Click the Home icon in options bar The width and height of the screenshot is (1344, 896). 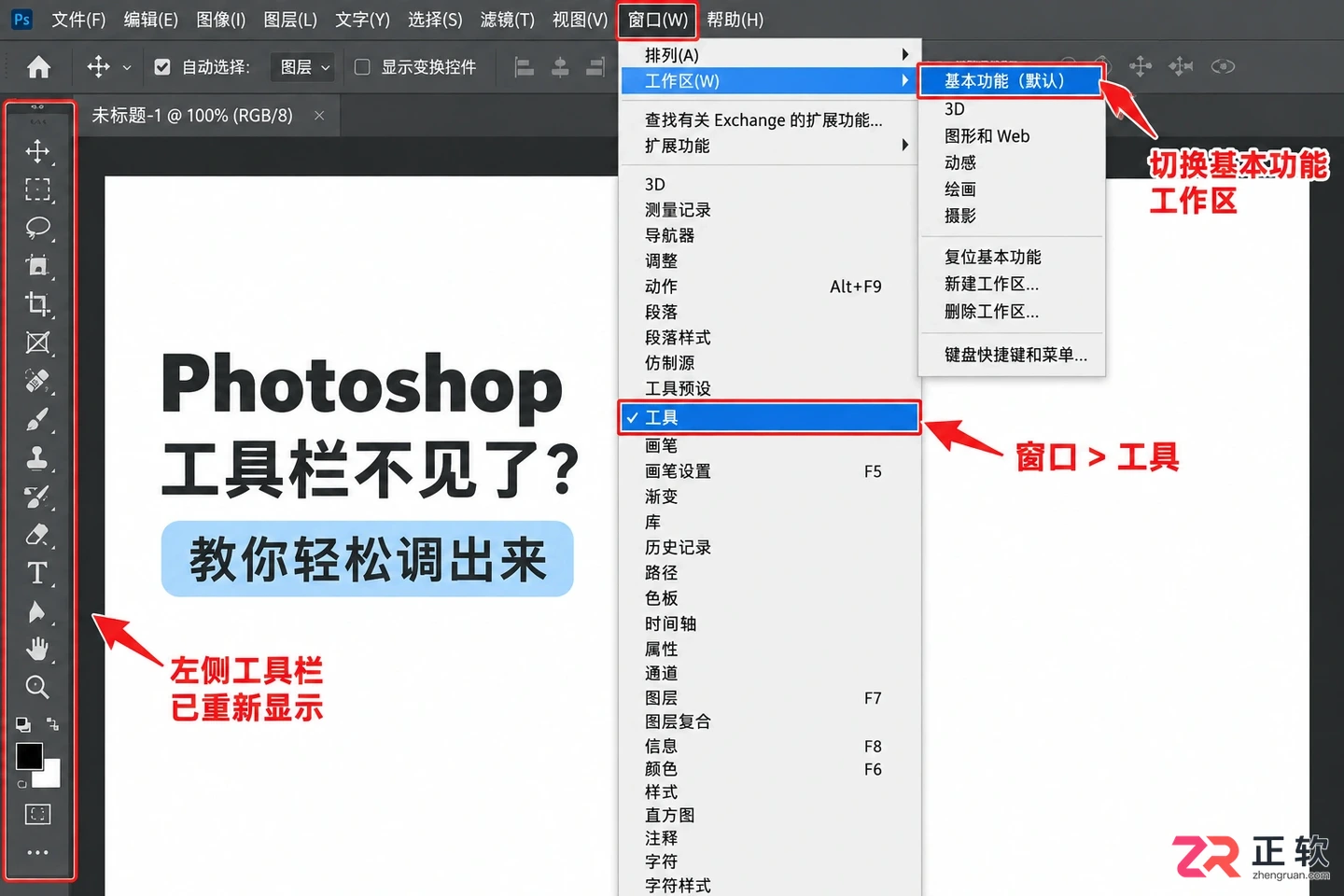39,67
